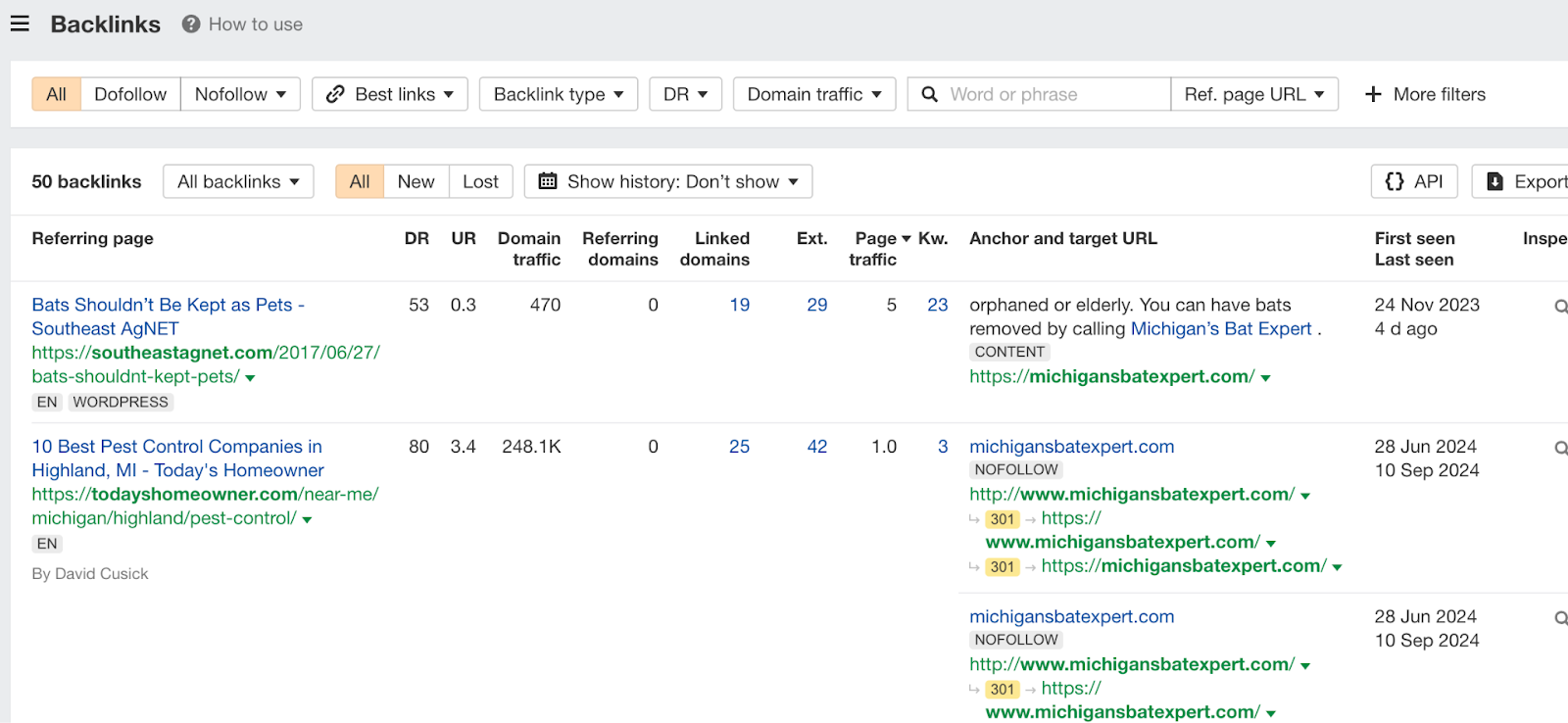This screenshot has height=723, width=1568.
Task: Expand the https://michigansbatexpert.com/ target URL arrow in first row
Action: click(x=1265, y=378)
